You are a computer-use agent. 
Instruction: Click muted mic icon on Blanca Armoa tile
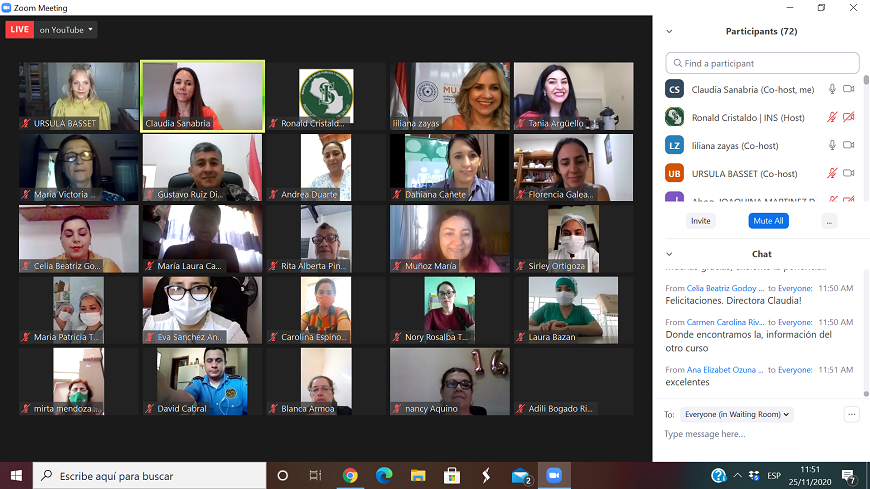click(273, 409)
